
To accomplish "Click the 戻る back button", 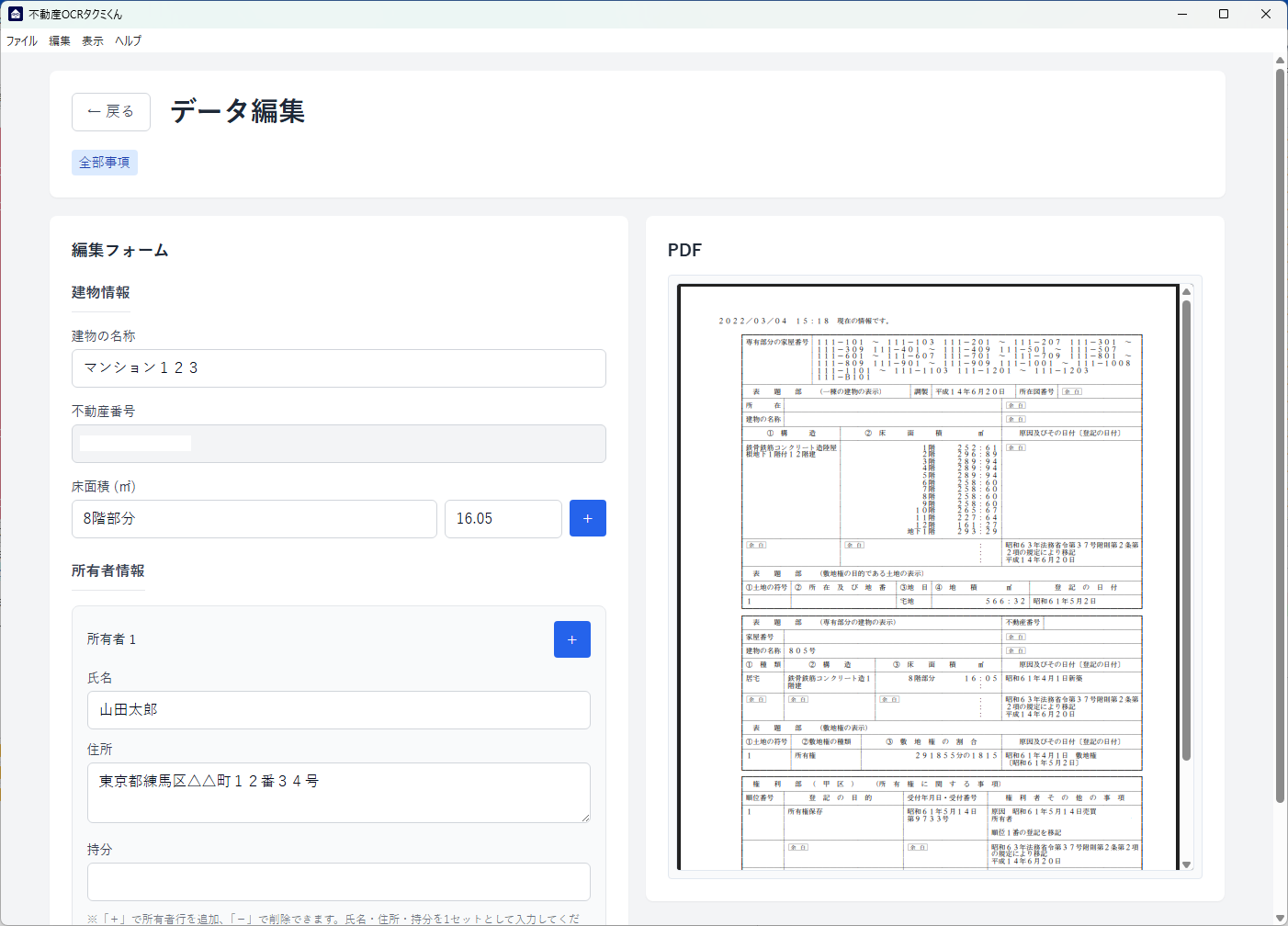I will coord(110,112).
